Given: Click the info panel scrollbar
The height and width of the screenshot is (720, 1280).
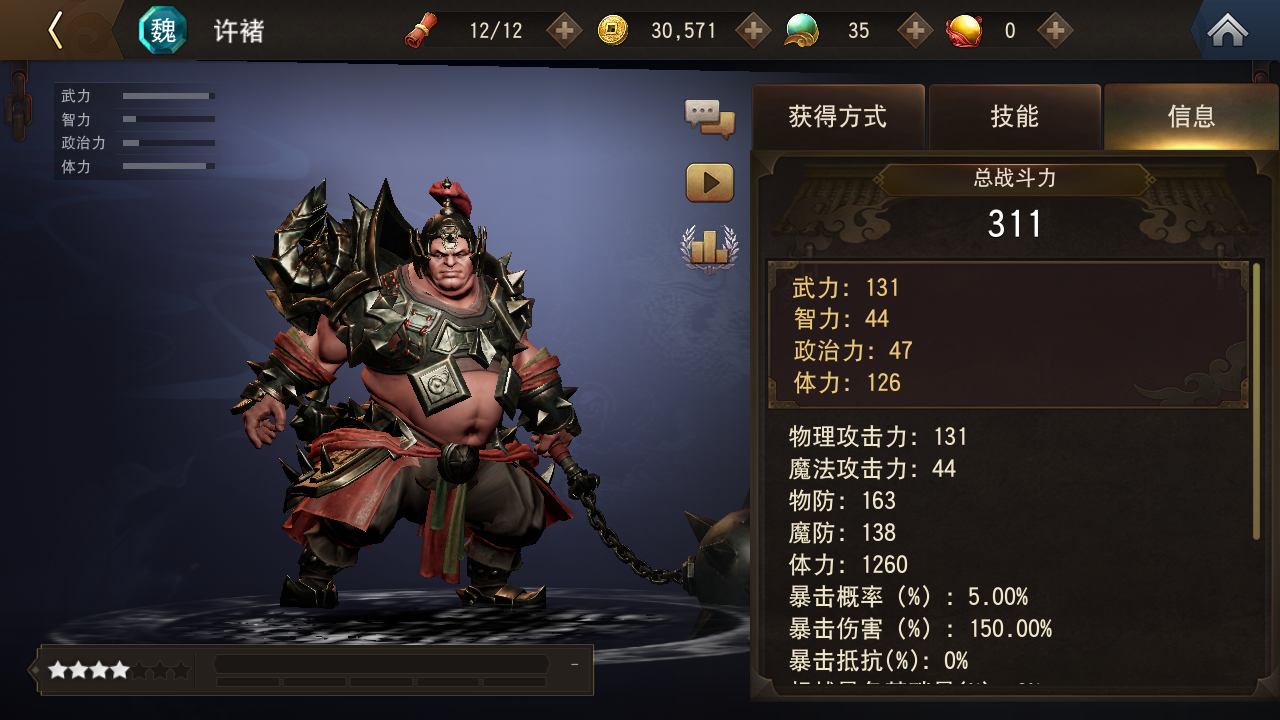Looking at the screenshot, I should click(1257, 400).
